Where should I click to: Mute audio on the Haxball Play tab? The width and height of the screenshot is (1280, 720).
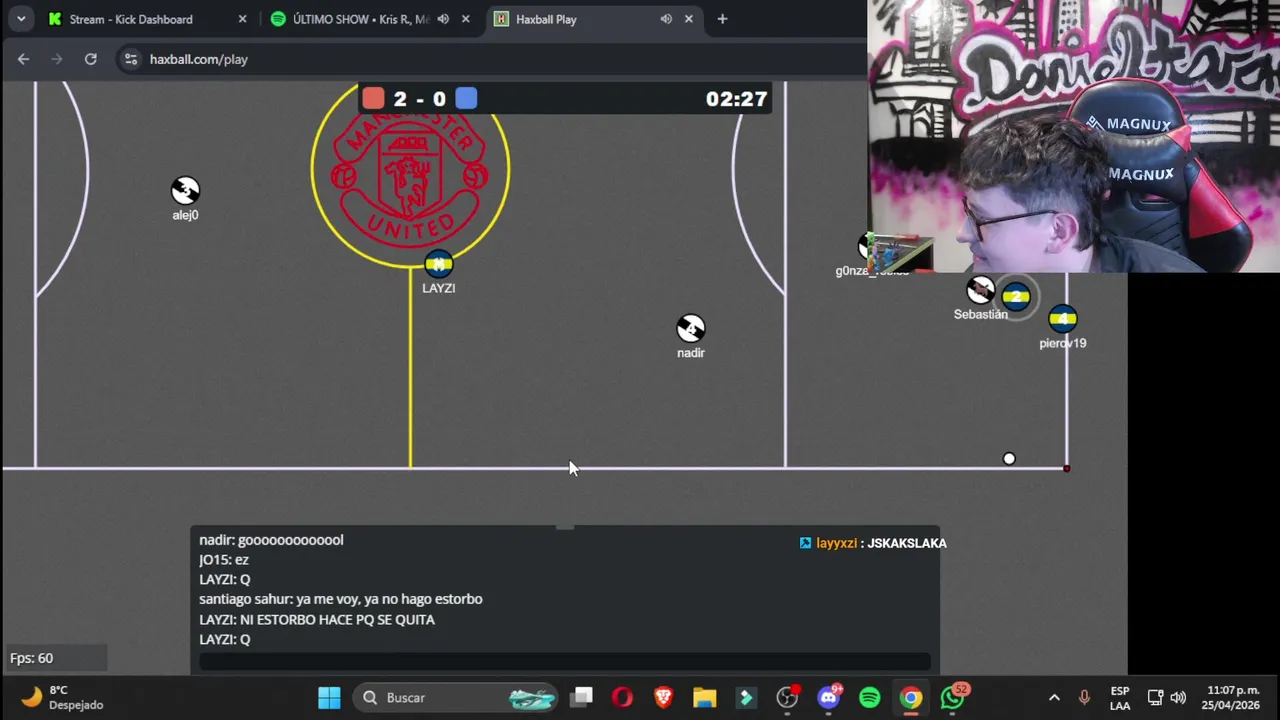point(666,19)
